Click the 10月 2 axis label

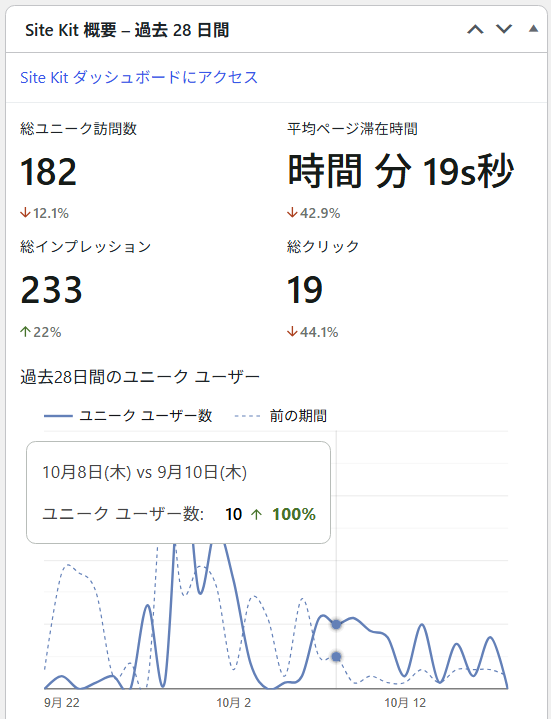coord(233,703)
